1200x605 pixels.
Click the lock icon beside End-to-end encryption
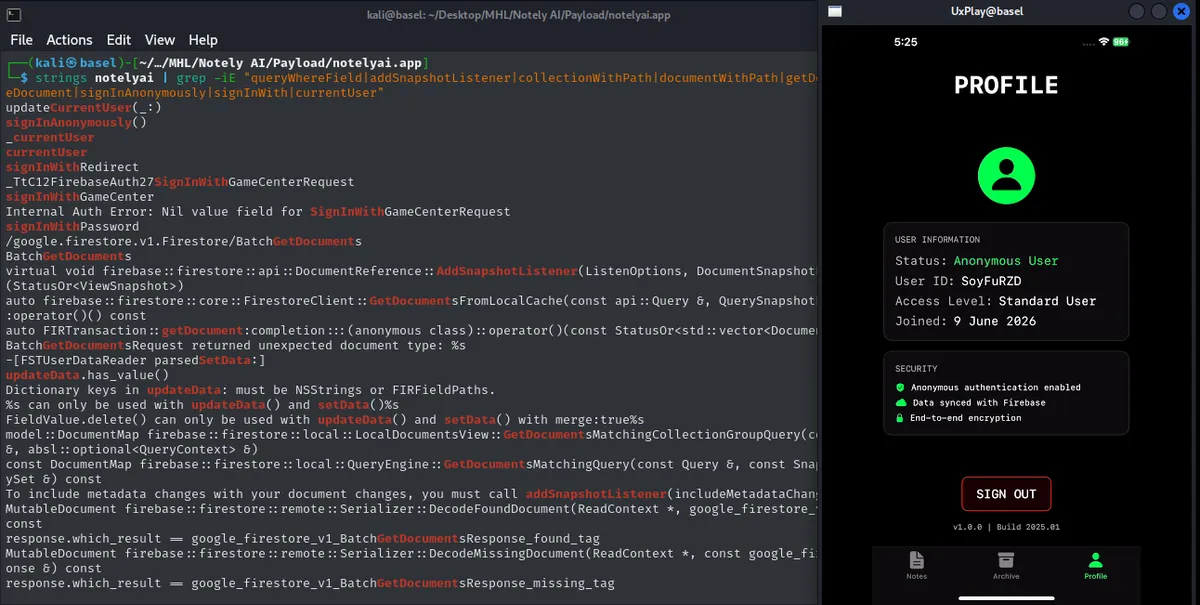[x=900, y=418]
